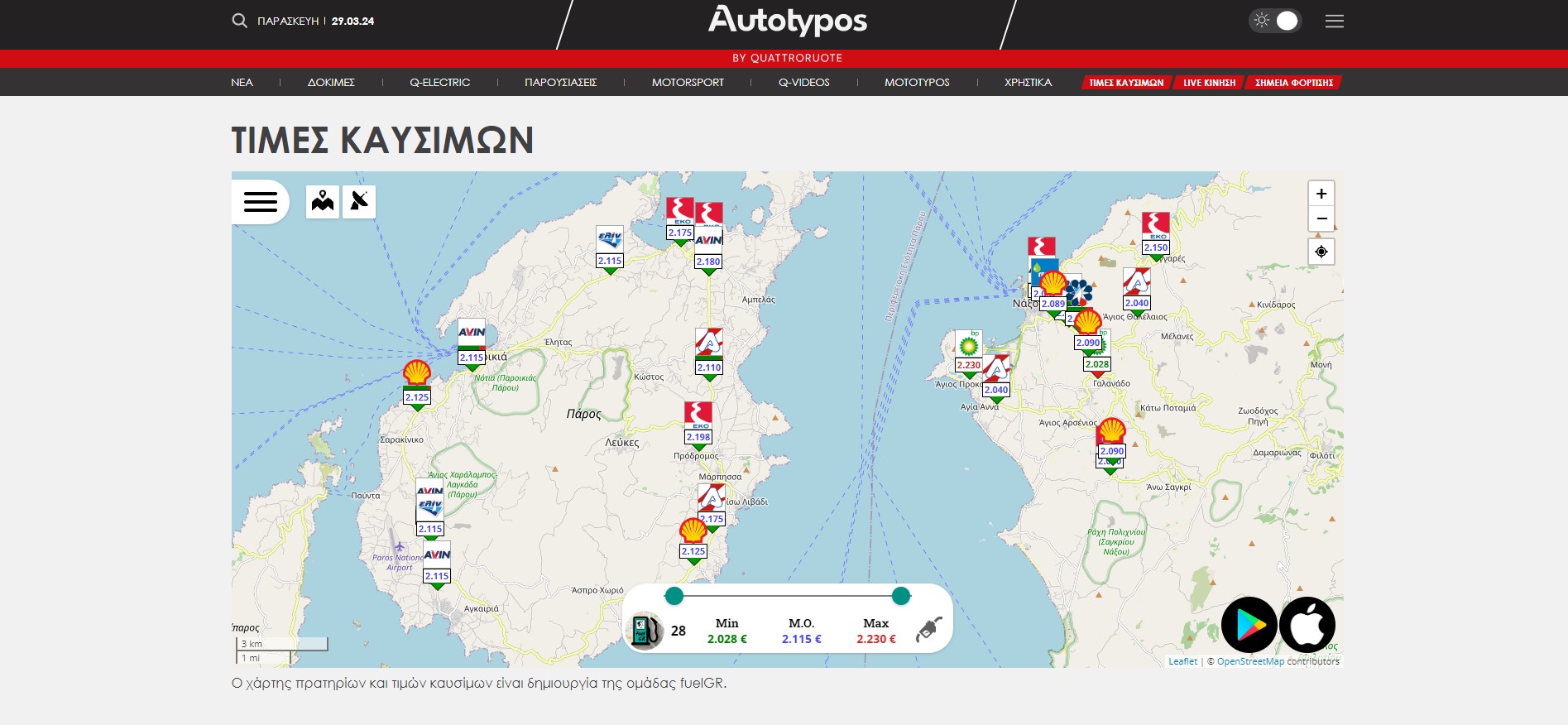The width and height of the screenshot is (1568, 725).
Task: Open the Google Play store badge
Action: point(1249,625)
